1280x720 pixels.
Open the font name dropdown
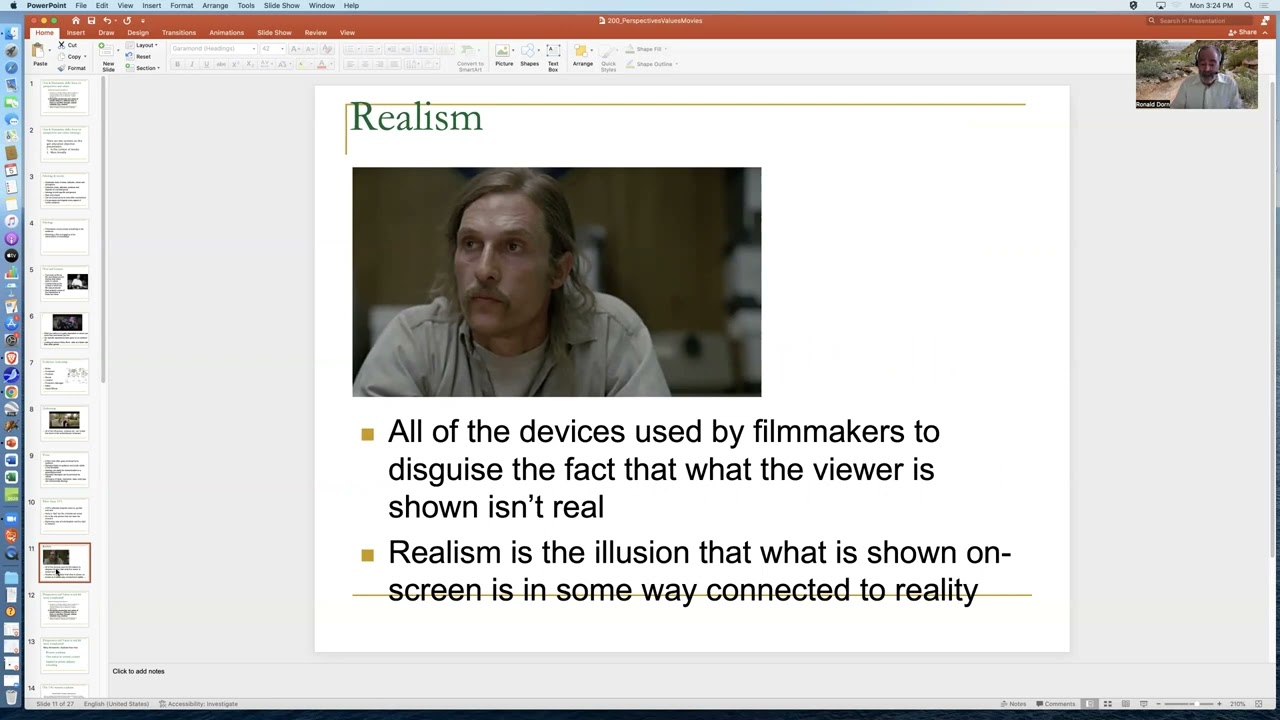point(253,49)
